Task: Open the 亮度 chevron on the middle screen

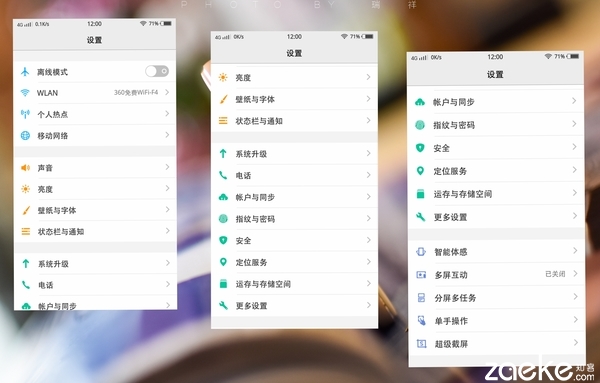Action: click(368, 77)
